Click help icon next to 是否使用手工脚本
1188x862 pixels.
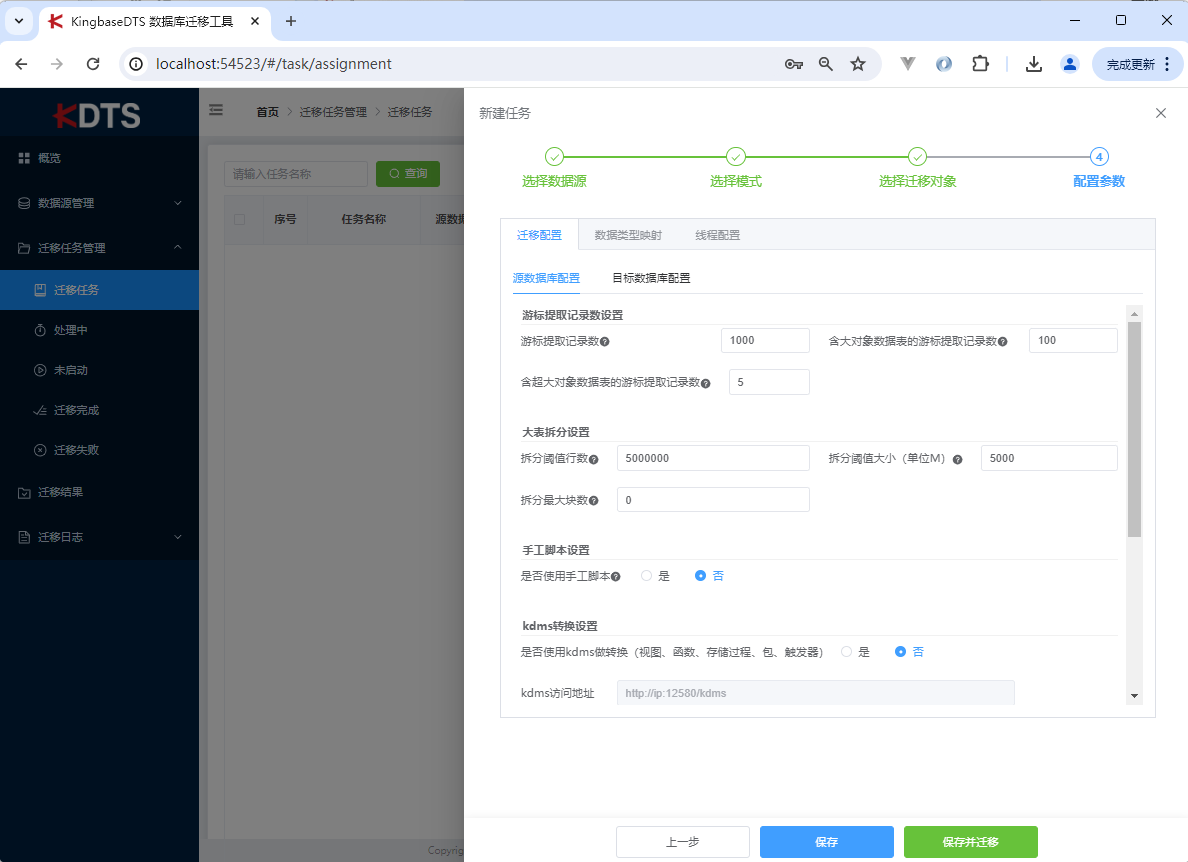[616, 577]
